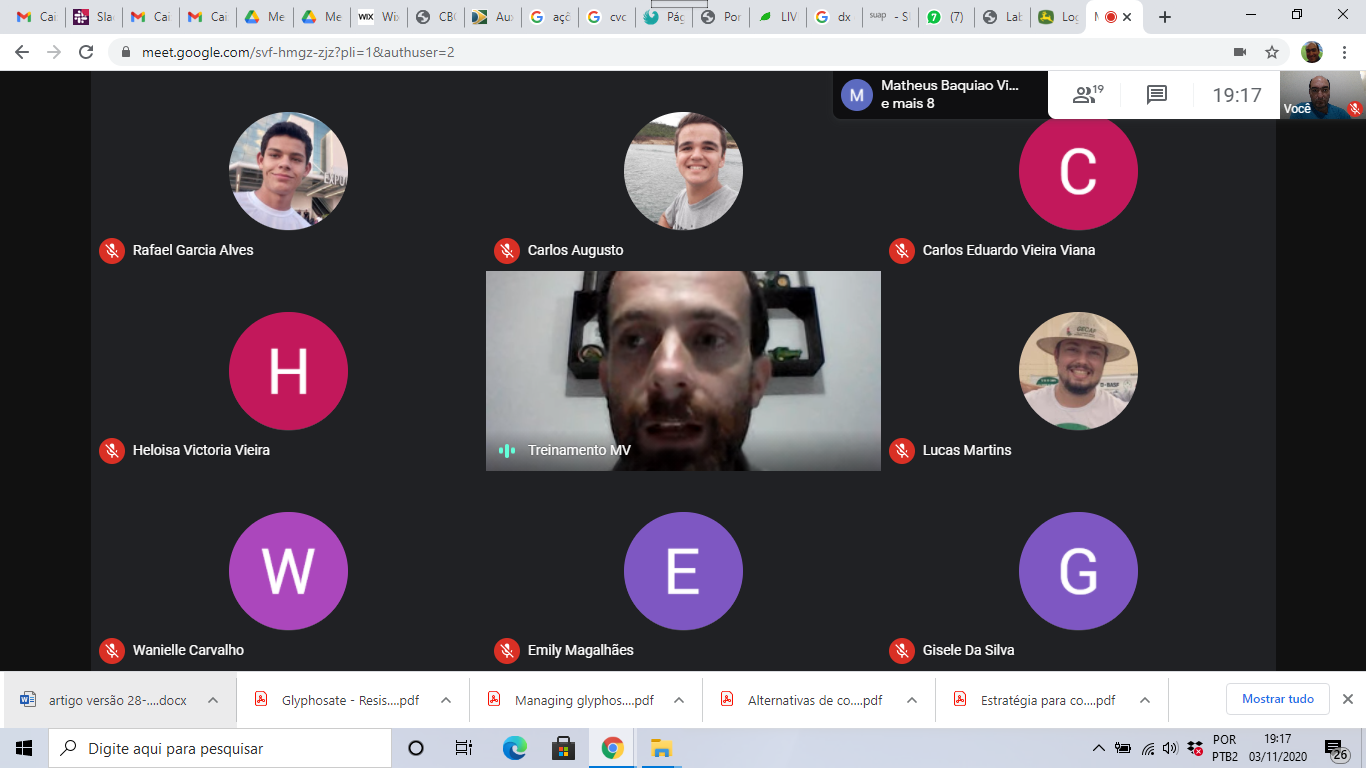Expand options for artigo versão 28 docx download

pyautogui.click(x=213, y=700)
